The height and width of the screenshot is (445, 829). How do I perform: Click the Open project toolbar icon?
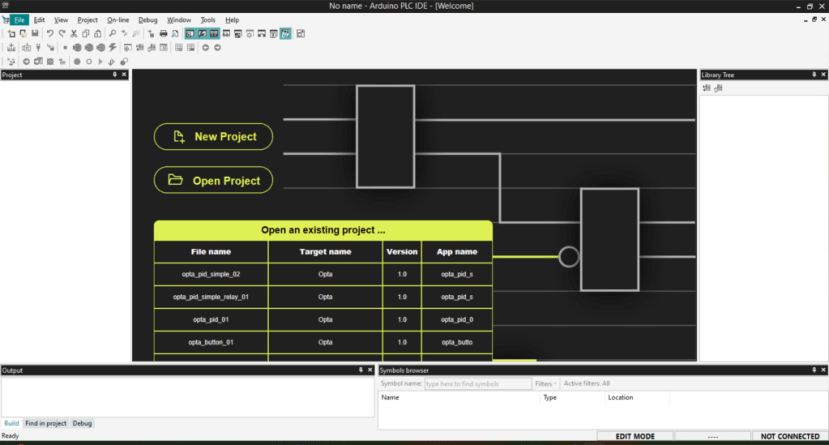(x=23, y=34)
